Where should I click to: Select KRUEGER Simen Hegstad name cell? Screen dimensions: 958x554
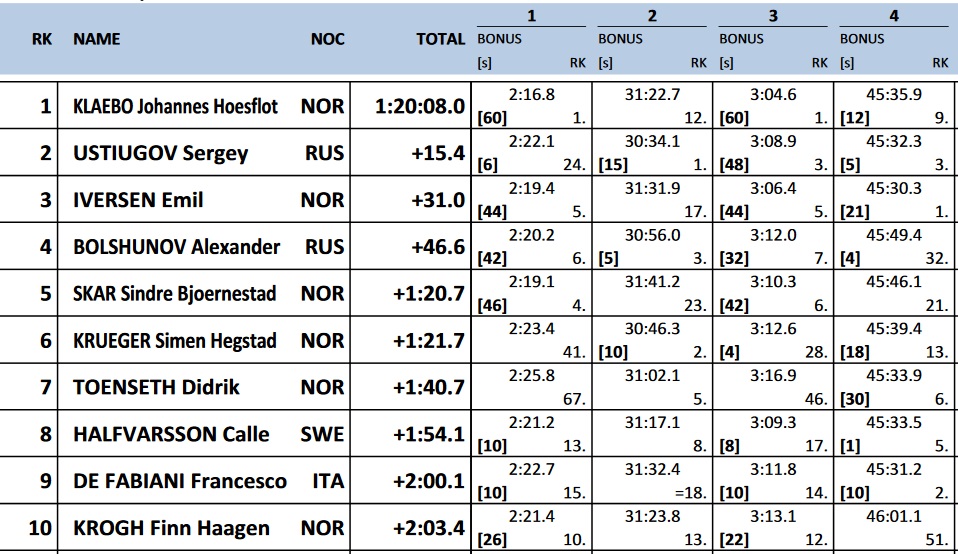(x=174, y=341)
